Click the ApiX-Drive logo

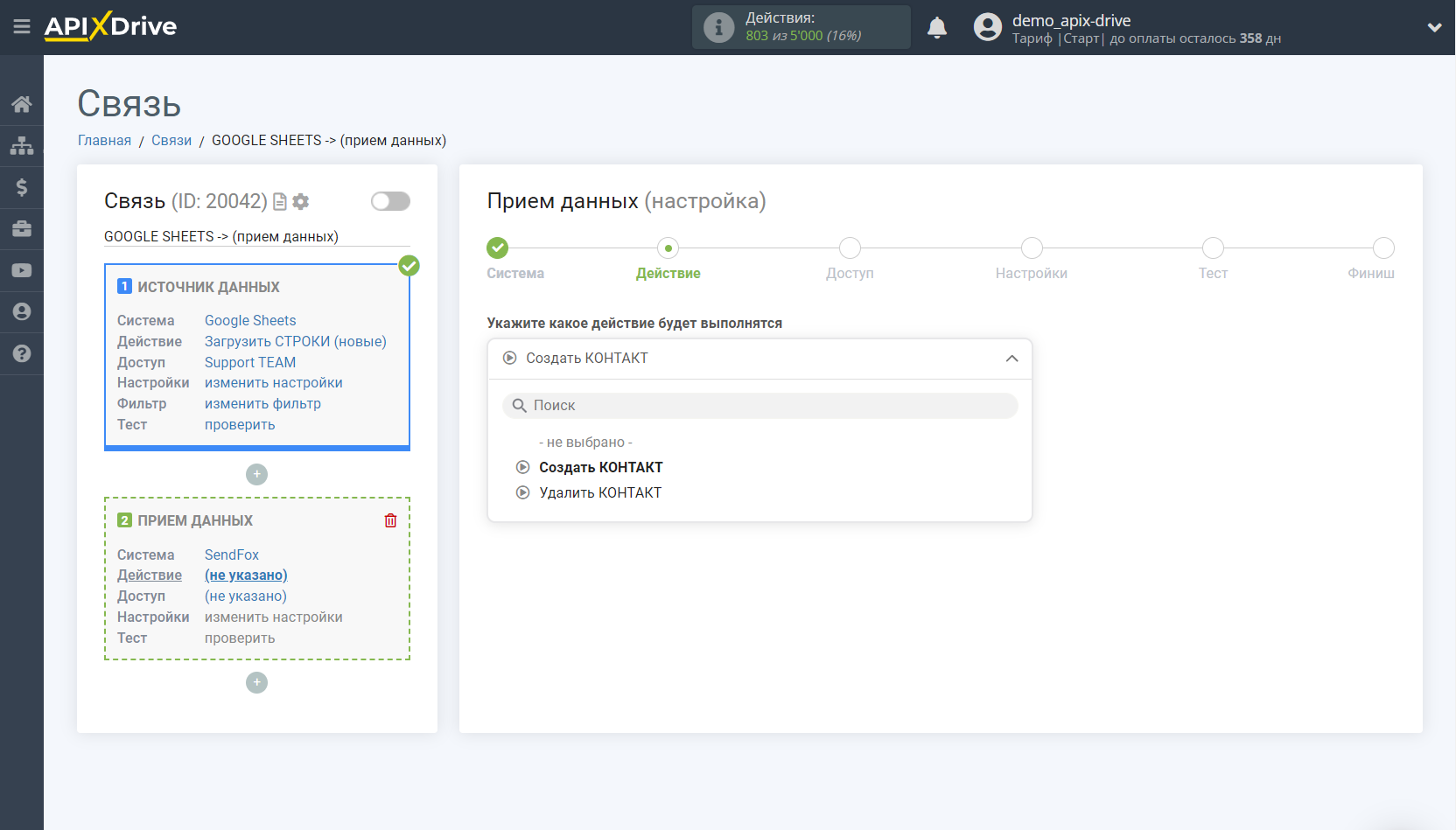110,26
